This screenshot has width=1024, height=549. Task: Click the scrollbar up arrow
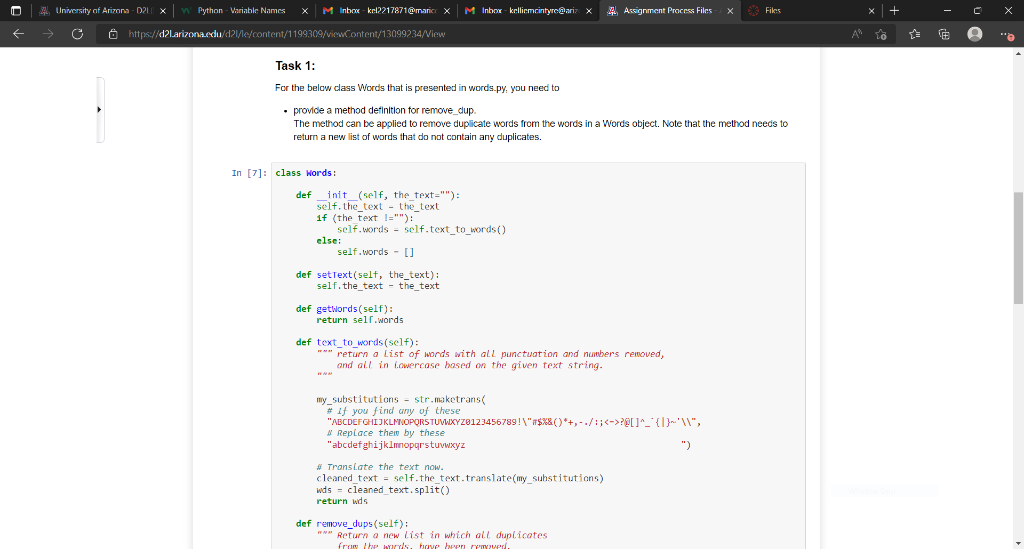[1018, 54]
